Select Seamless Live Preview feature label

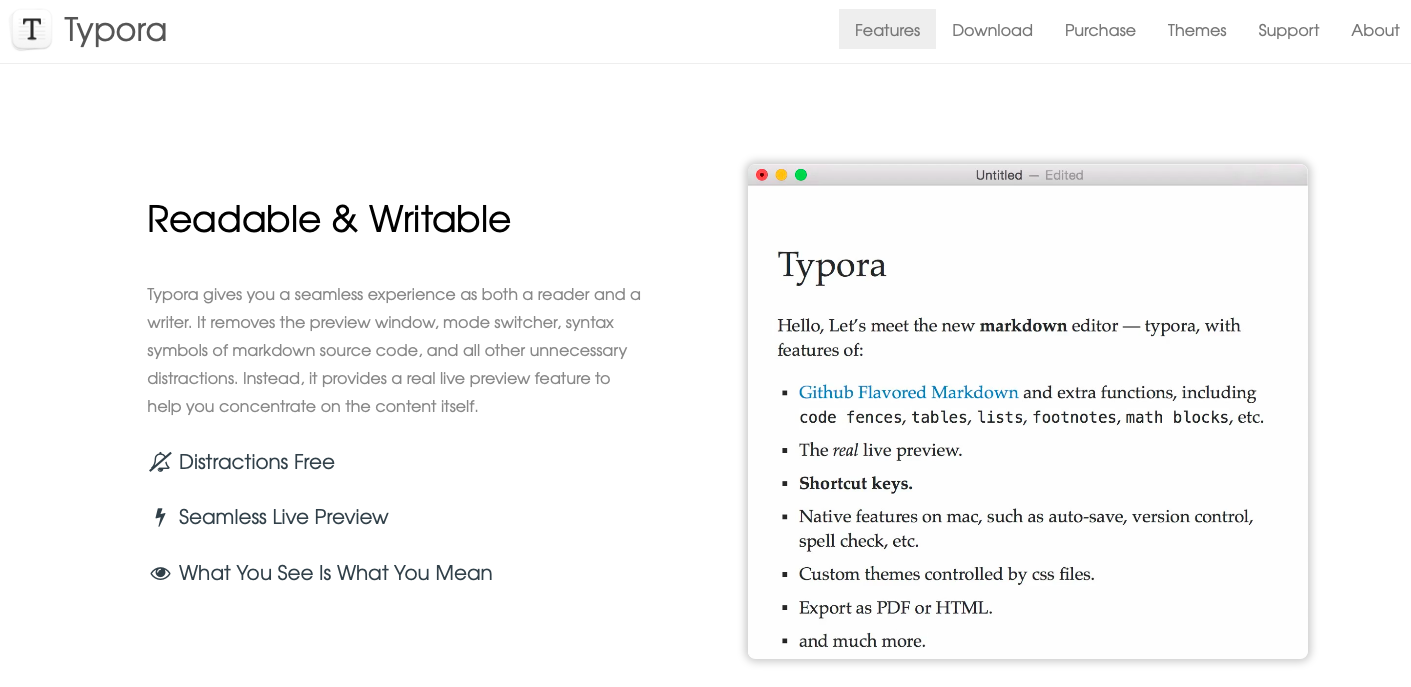283,517
